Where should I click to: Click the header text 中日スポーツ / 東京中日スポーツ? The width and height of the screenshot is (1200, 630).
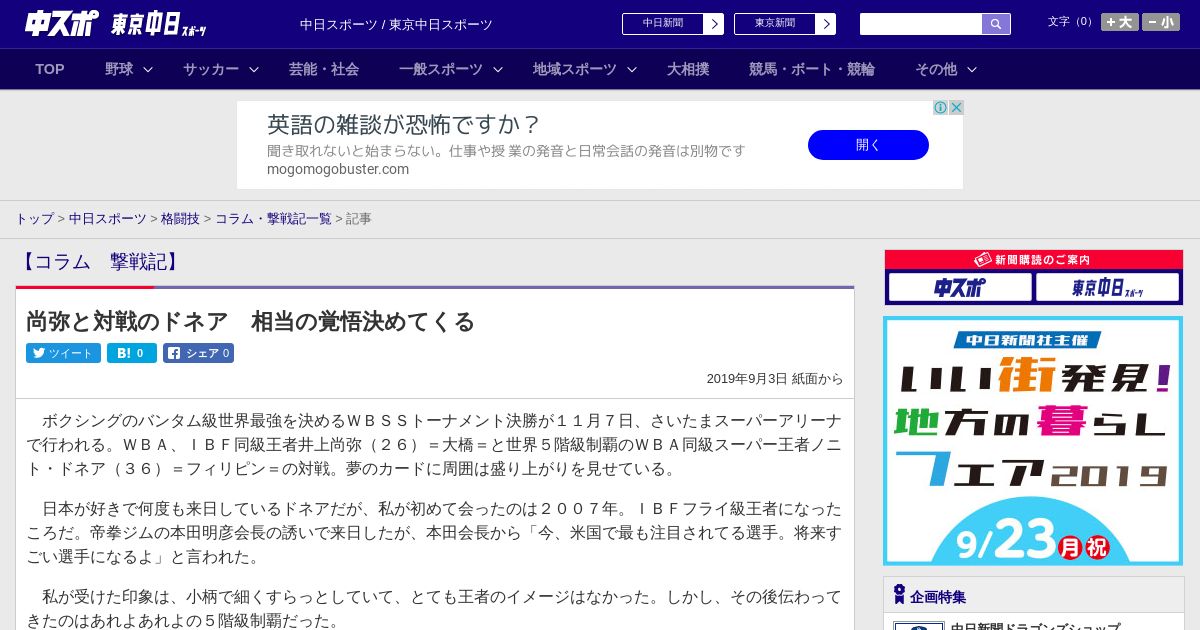point(396,24)
